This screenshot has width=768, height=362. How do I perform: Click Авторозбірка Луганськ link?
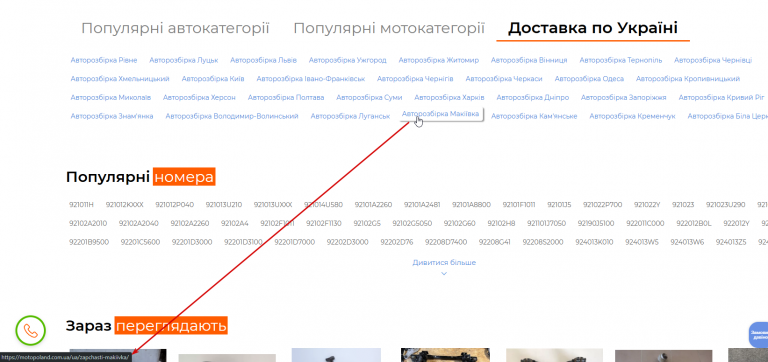click(350, 116)
